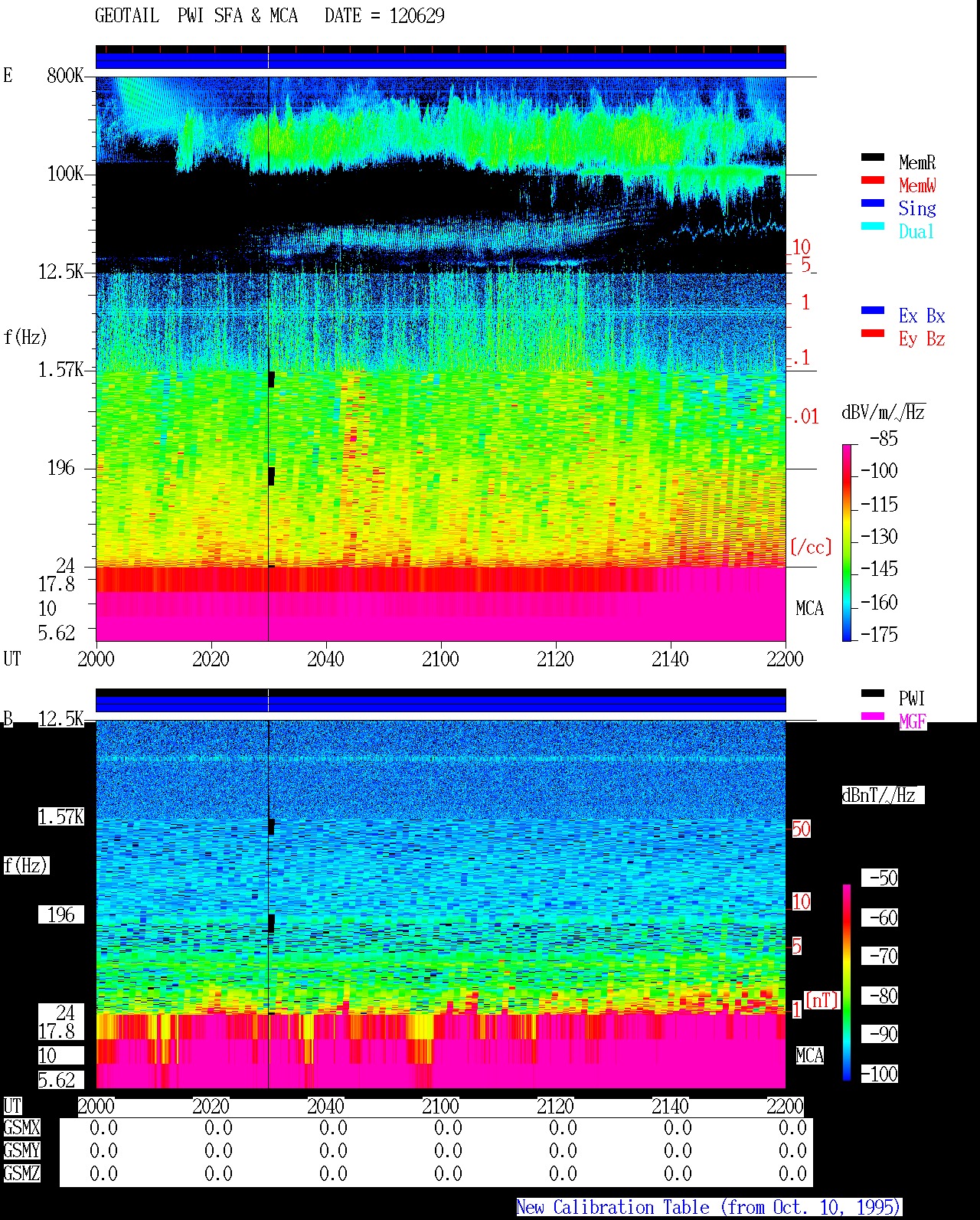Click the black MemR legend swatch
The width and height of the screenshot is (980, 1220).
point(873,157)
